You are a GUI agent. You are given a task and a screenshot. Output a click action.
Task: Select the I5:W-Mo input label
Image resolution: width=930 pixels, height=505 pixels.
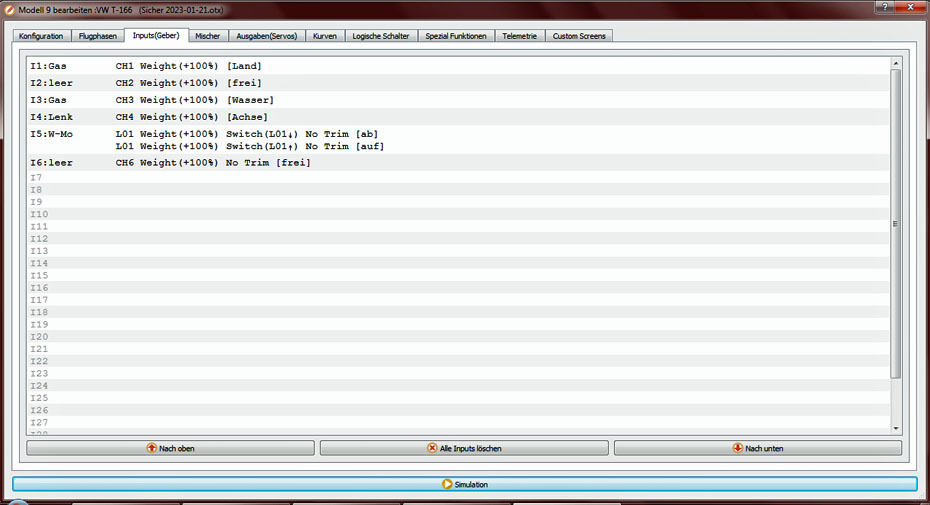[x=52, y=134]
